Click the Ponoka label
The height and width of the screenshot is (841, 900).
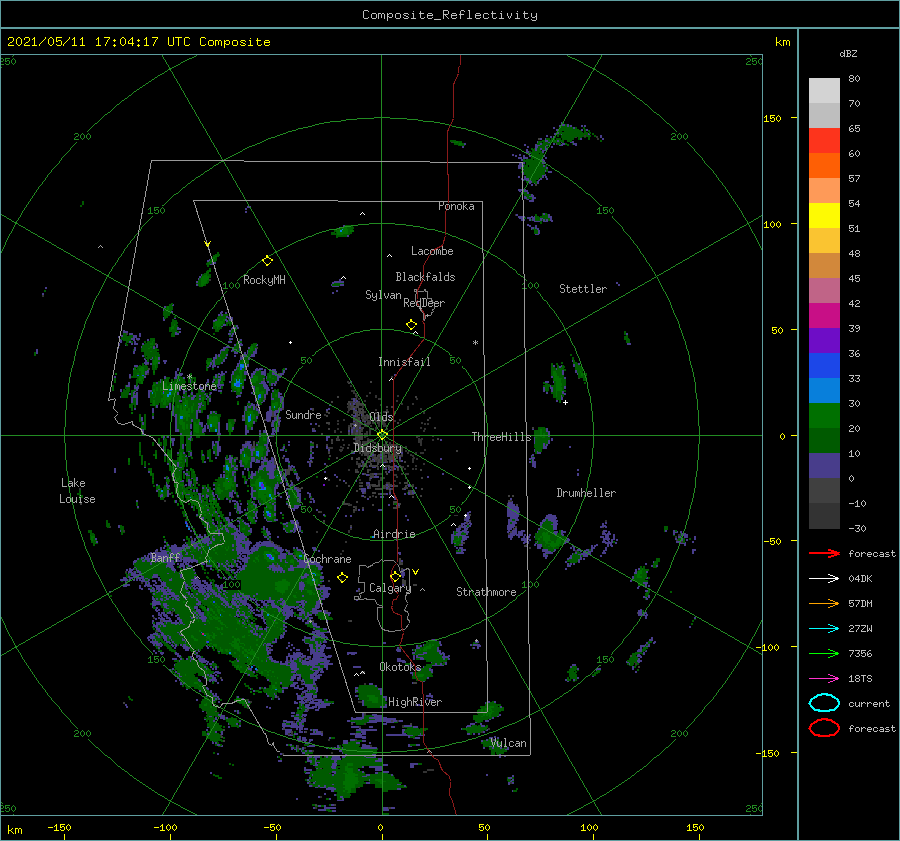coord(456,206)
